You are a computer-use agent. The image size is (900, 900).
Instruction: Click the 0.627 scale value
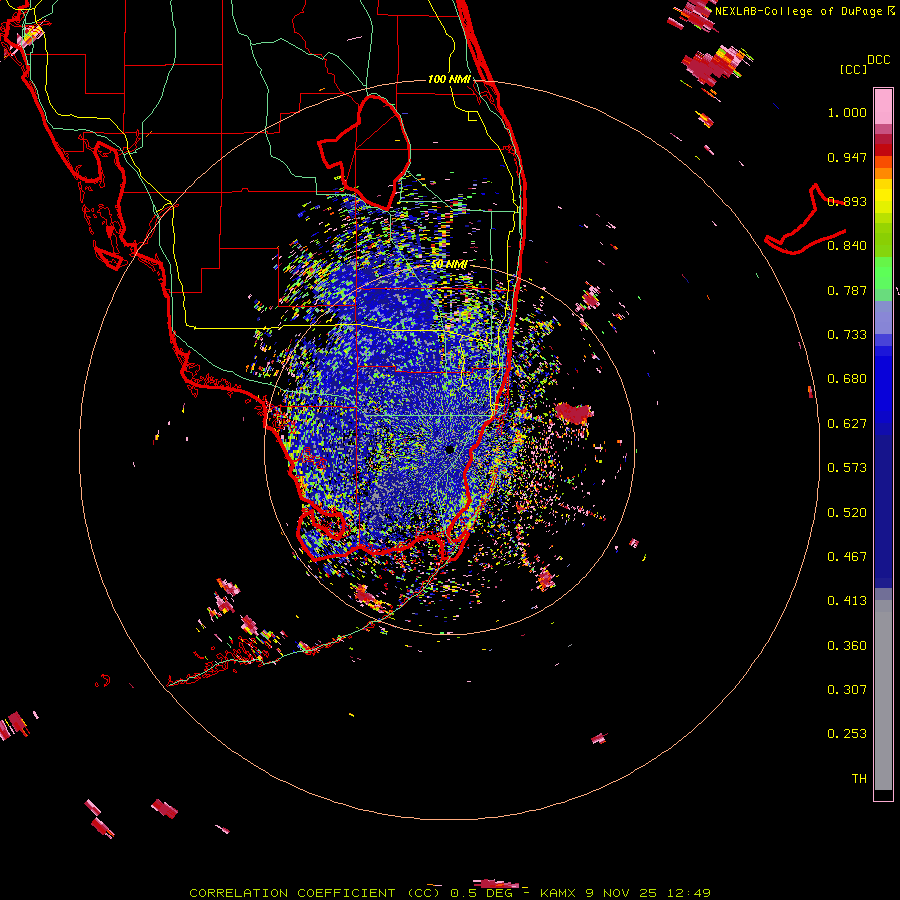click(847, 424)
